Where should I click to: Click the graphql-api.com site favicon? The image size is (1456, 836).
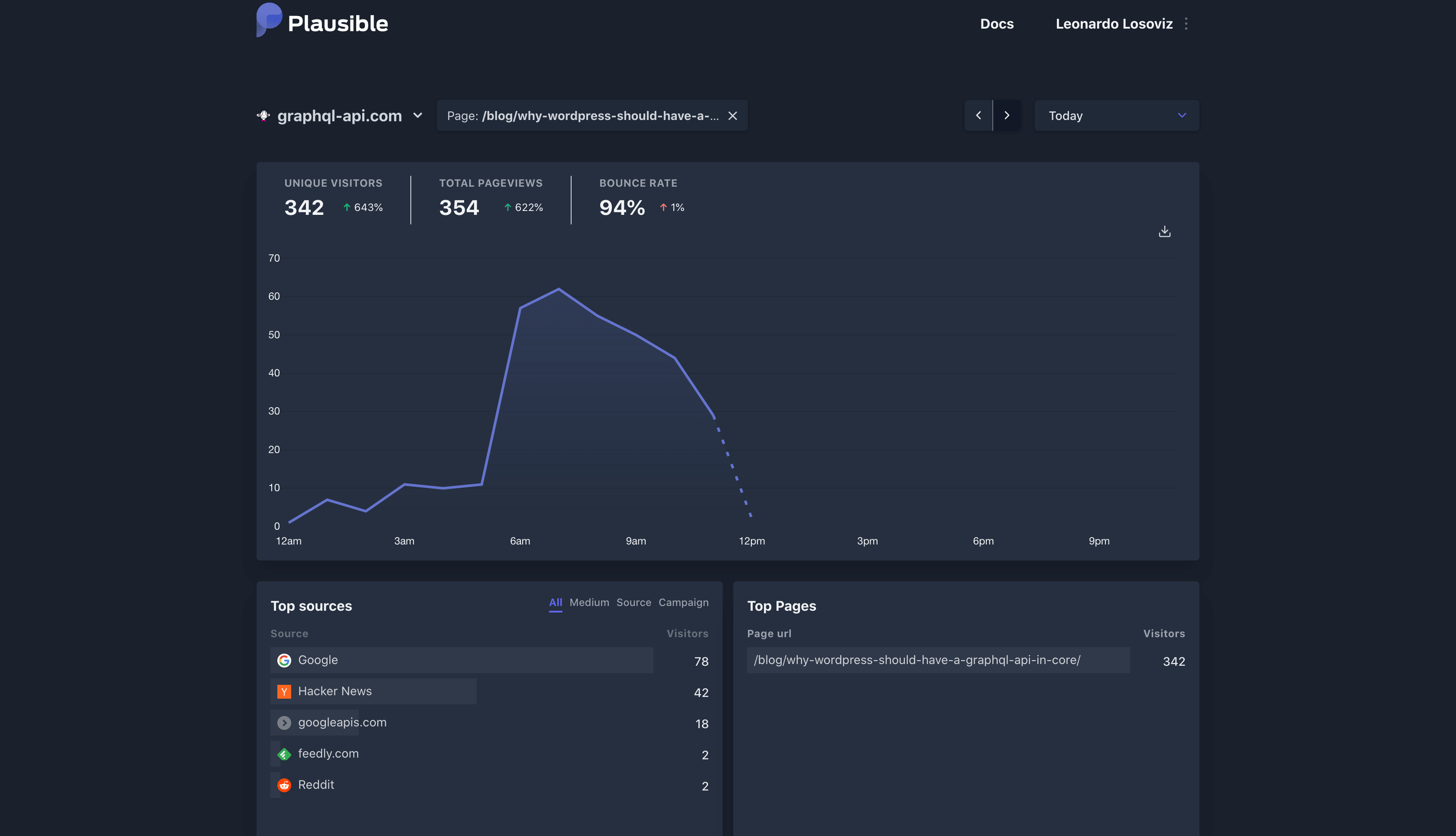point(263,115)
